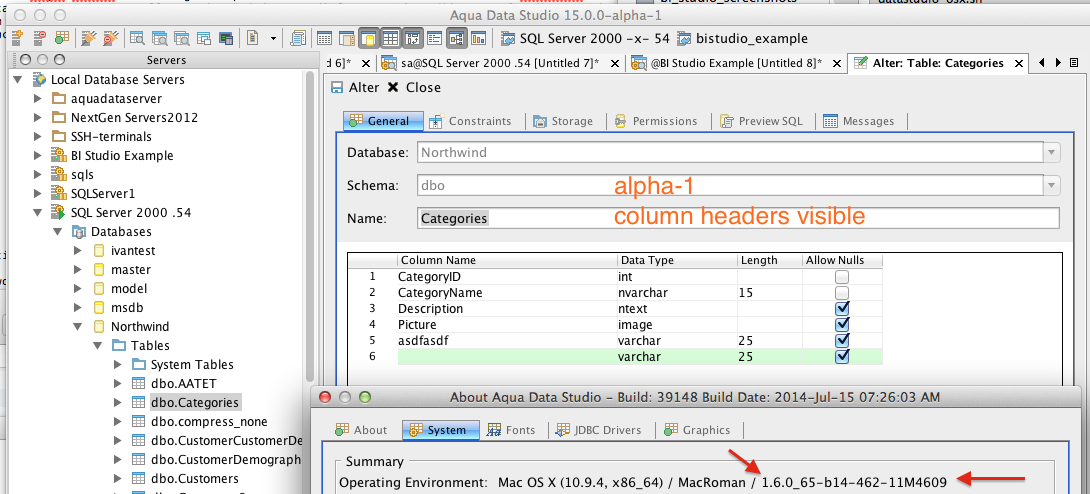This screenshot has width=1090, height=494.
Task: Click the tab scroll left arrow
Action: pyautogui.click(x=1041, y=63)
